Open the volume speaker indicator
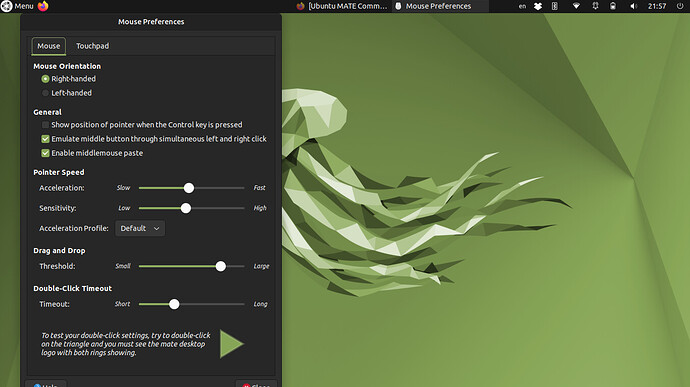Viewport: 690px width, 387px height. tap(634, 6)
